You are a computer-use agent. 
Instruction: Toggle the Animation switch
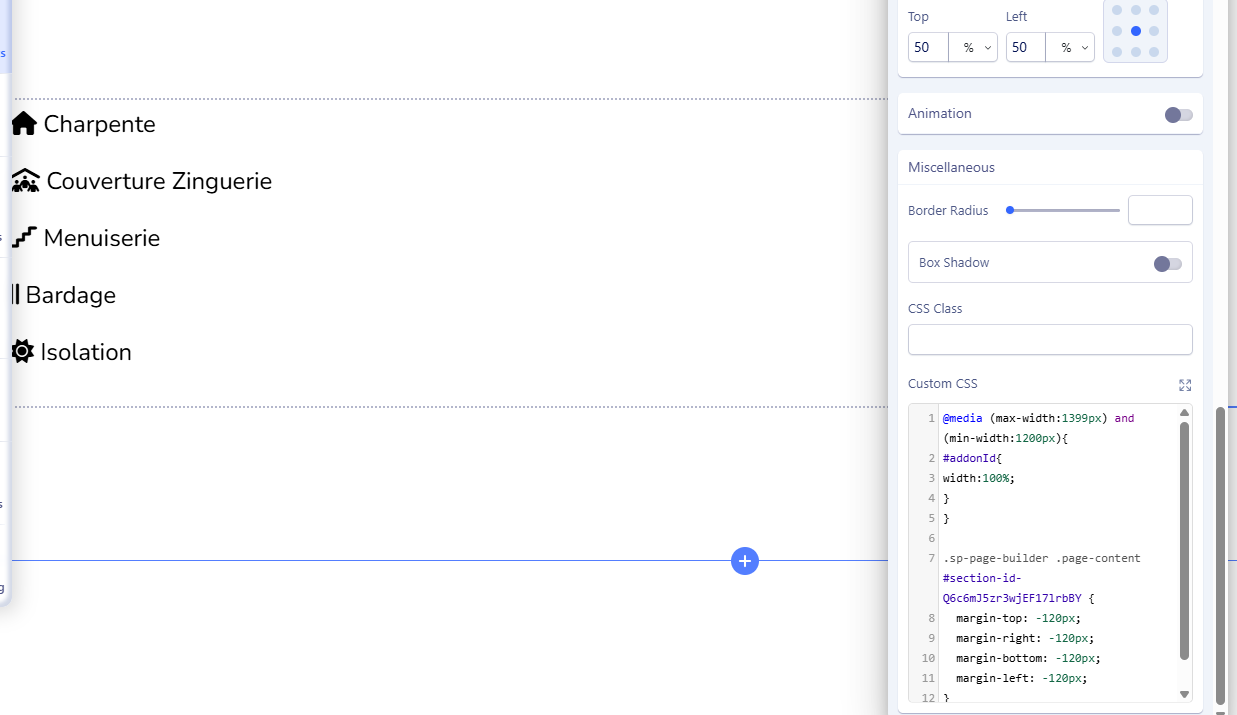point(1179,115)
